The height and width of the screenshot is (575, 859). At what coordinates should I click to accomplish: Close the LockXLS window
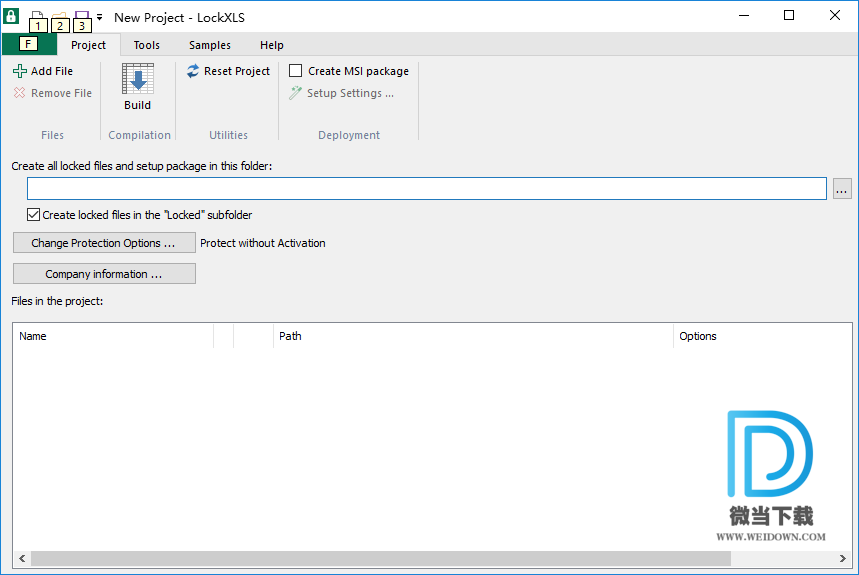835,16
